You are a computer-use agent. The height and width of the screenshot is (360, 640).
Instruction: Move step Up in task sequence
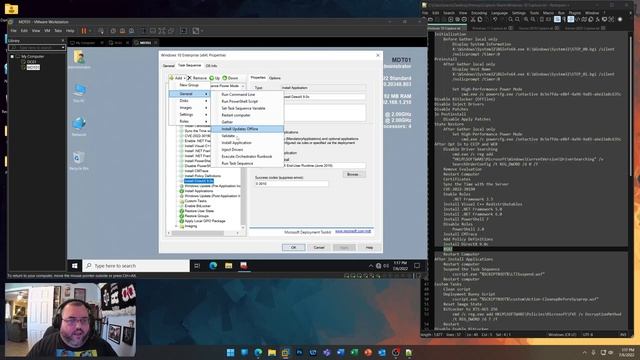point(215,78)
